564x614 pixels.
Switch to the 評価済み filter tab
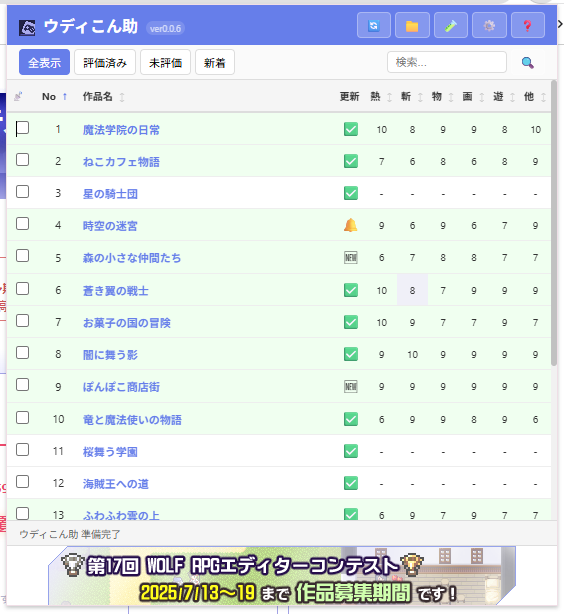click(x=105, y=62)
